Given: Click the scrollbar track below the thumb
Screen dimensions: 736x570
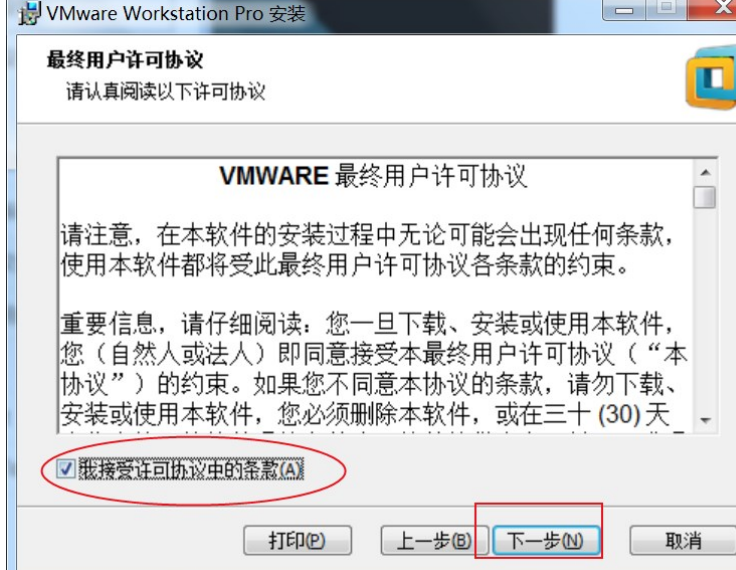Looking at the screenshot, I should 705,309.
